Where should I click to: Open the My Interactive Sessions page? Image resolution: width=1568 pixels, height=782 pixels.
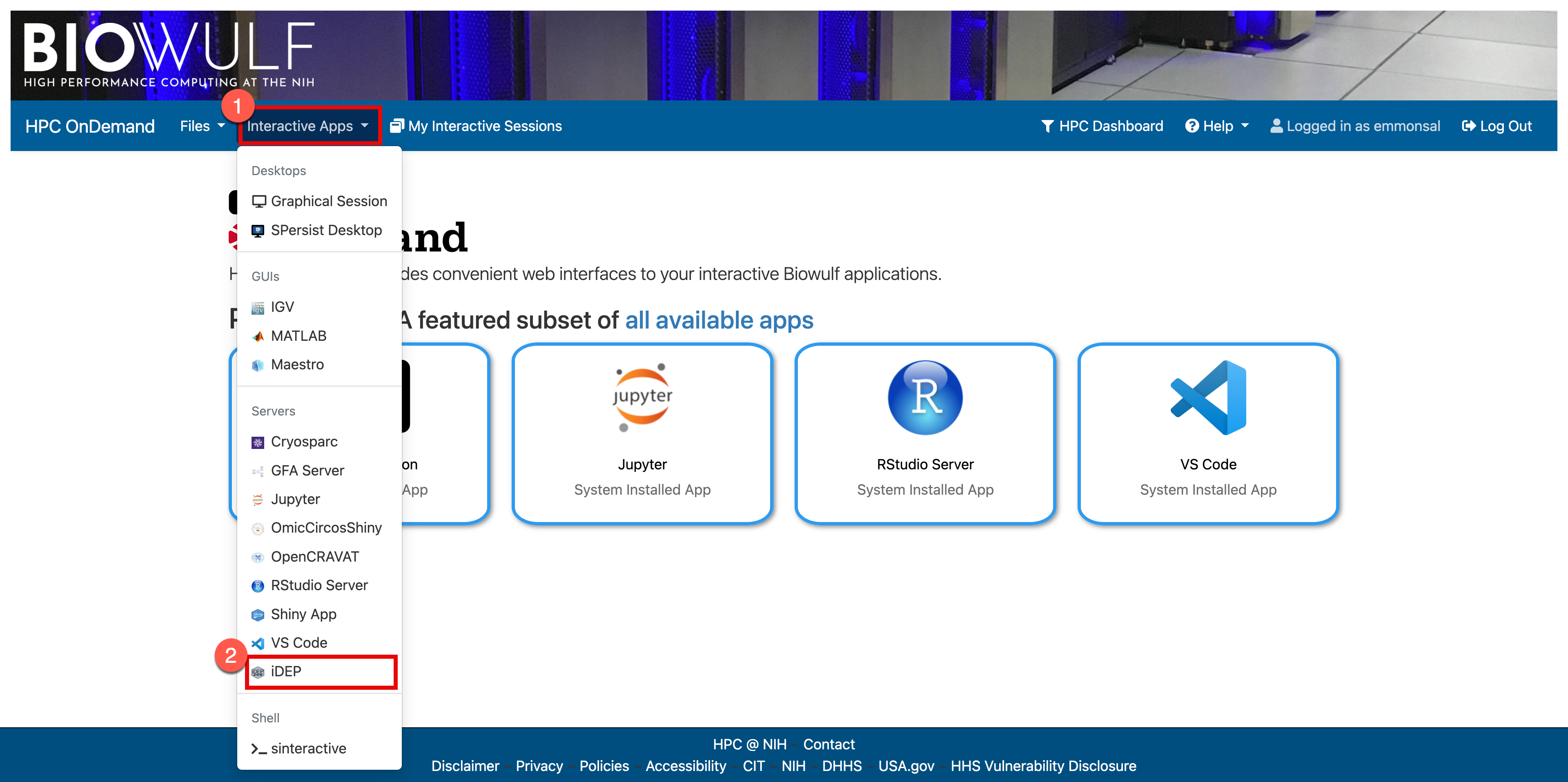point(476,126)
